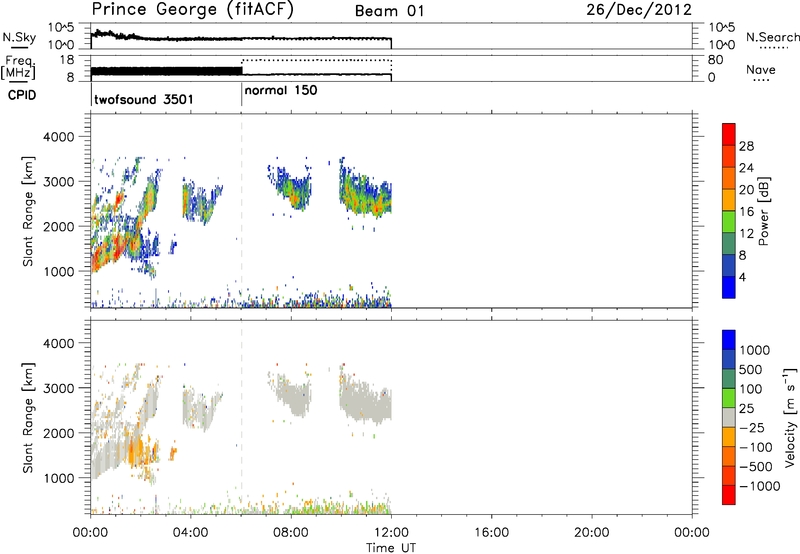Click the velocity panel 'Slant Range [km]' label

pos(28,418)
